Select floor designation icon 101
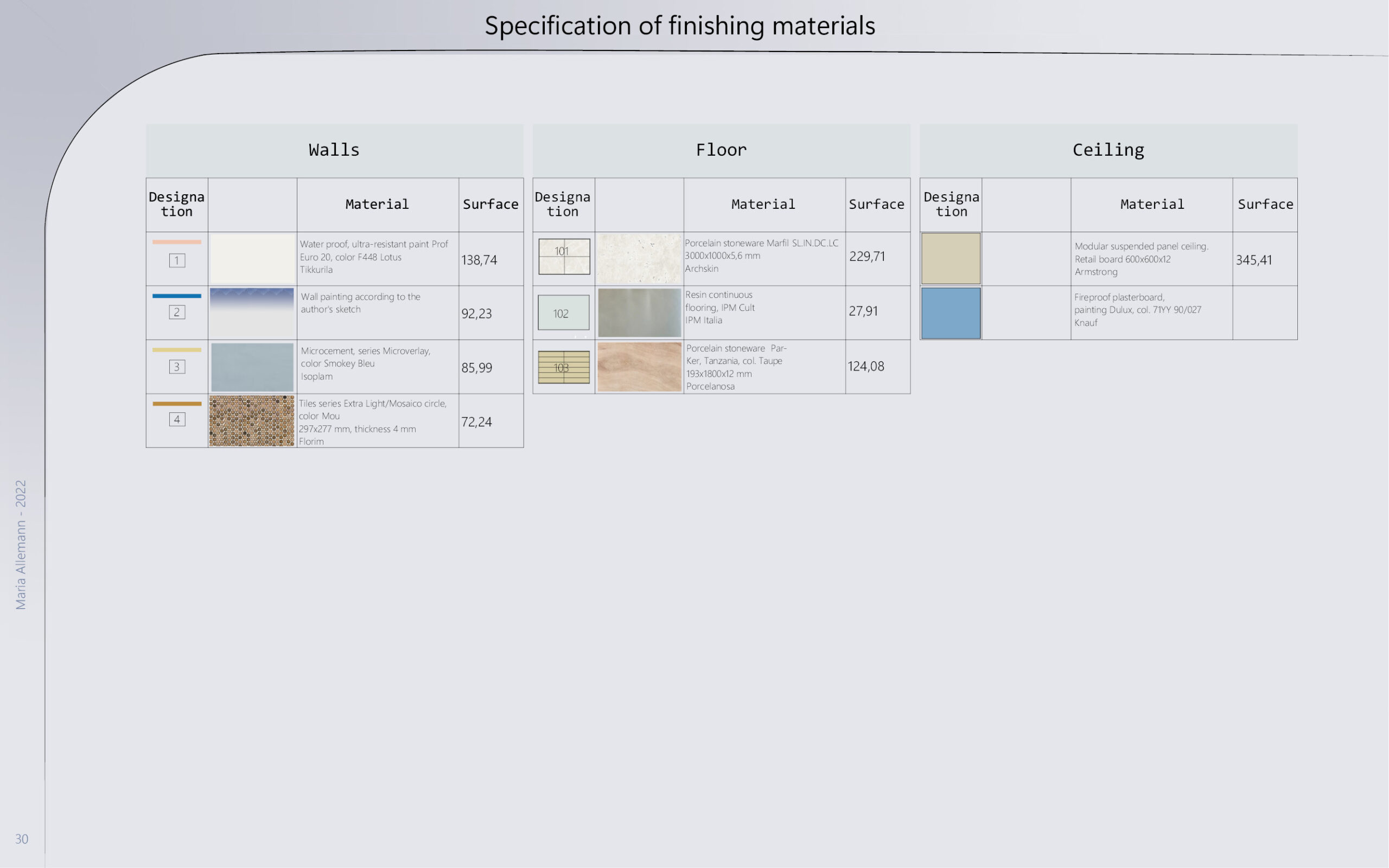Image resolution: width=1389 pixels, height=868 pixels. pos(564,256)
